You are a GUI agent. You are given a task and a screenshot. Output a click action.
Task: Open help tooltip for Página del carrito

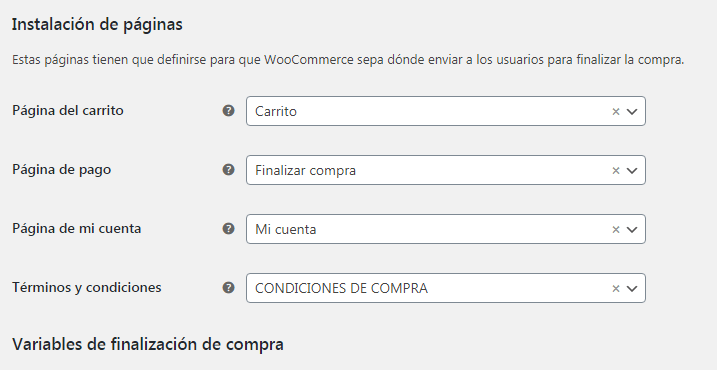[x=228, y=111]
